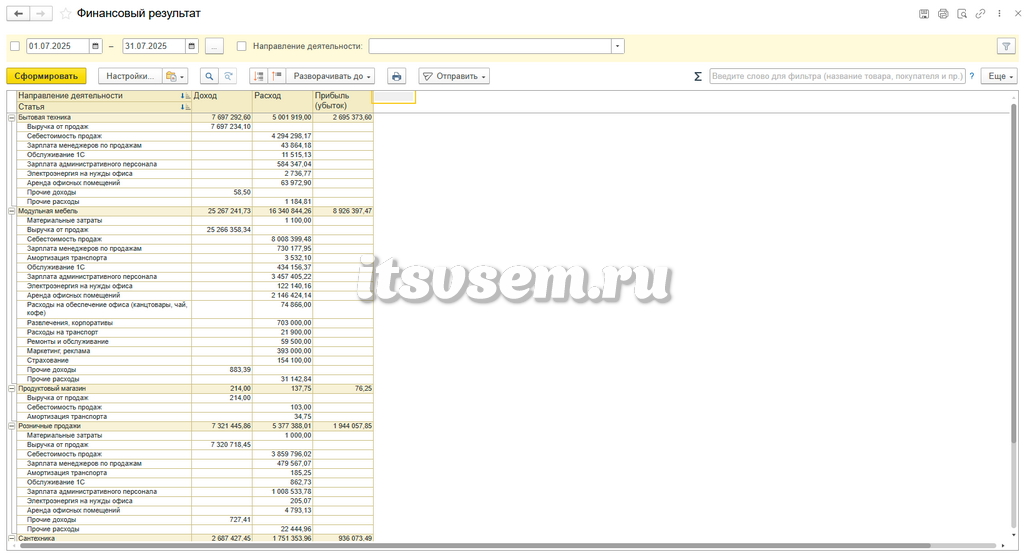Click the sigma sum icon
Viewport: 1024px width, 554px height.
[x=697, y=76]
